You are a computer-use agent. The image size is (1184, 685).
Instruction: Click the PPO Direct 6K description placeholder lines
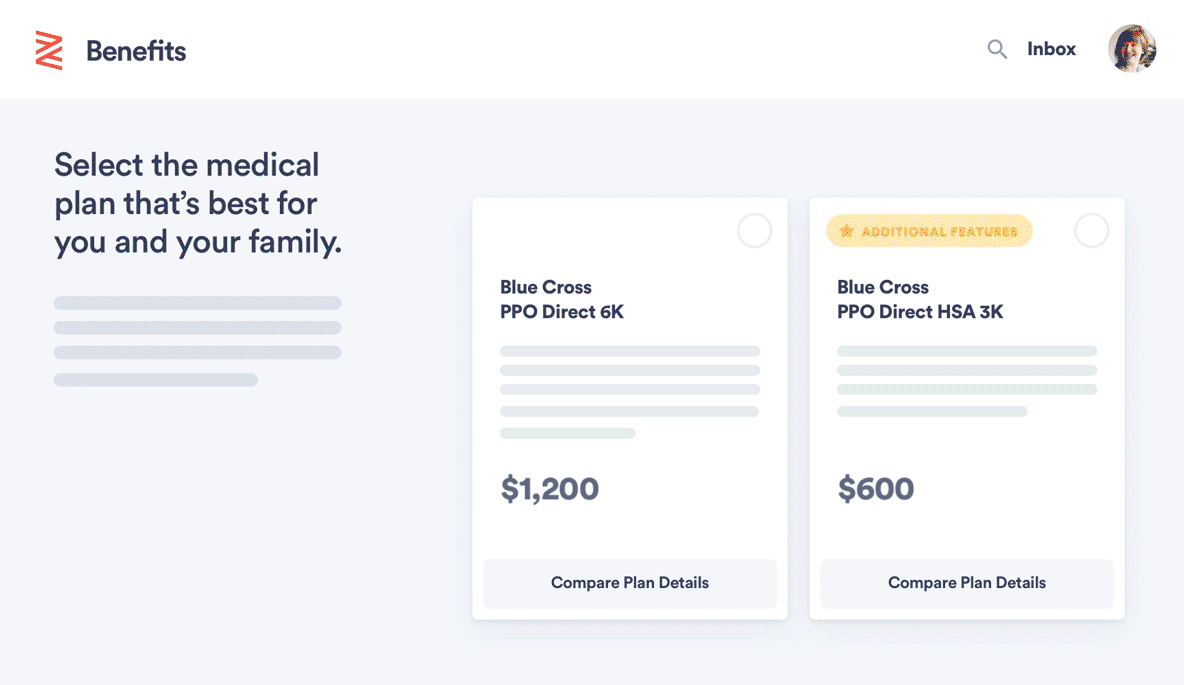pyautogui.click(x=630, y=392)
